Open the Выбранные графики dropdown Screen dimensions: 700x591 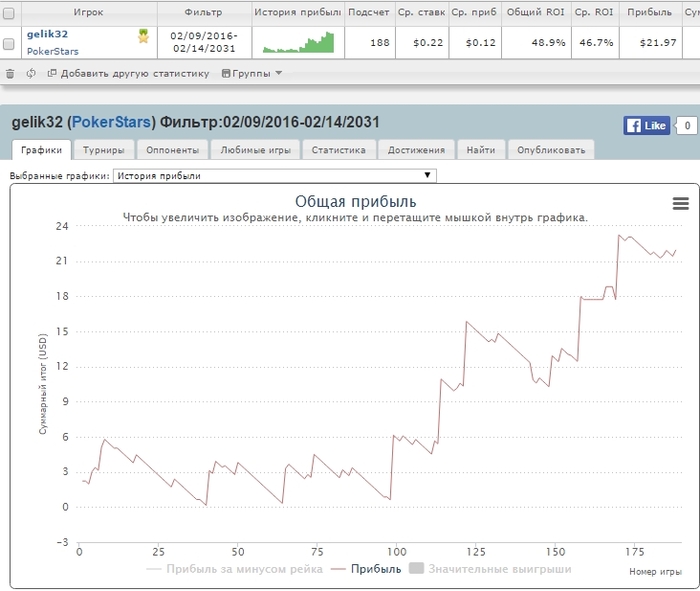[275, 175]
